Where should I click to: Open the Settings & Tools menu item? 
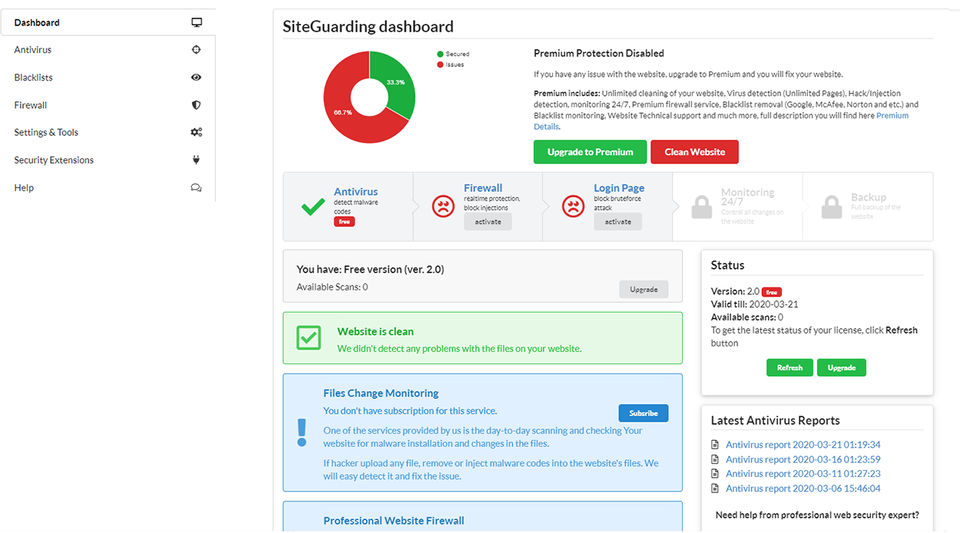pyautogui.click(x=46, y=132)
